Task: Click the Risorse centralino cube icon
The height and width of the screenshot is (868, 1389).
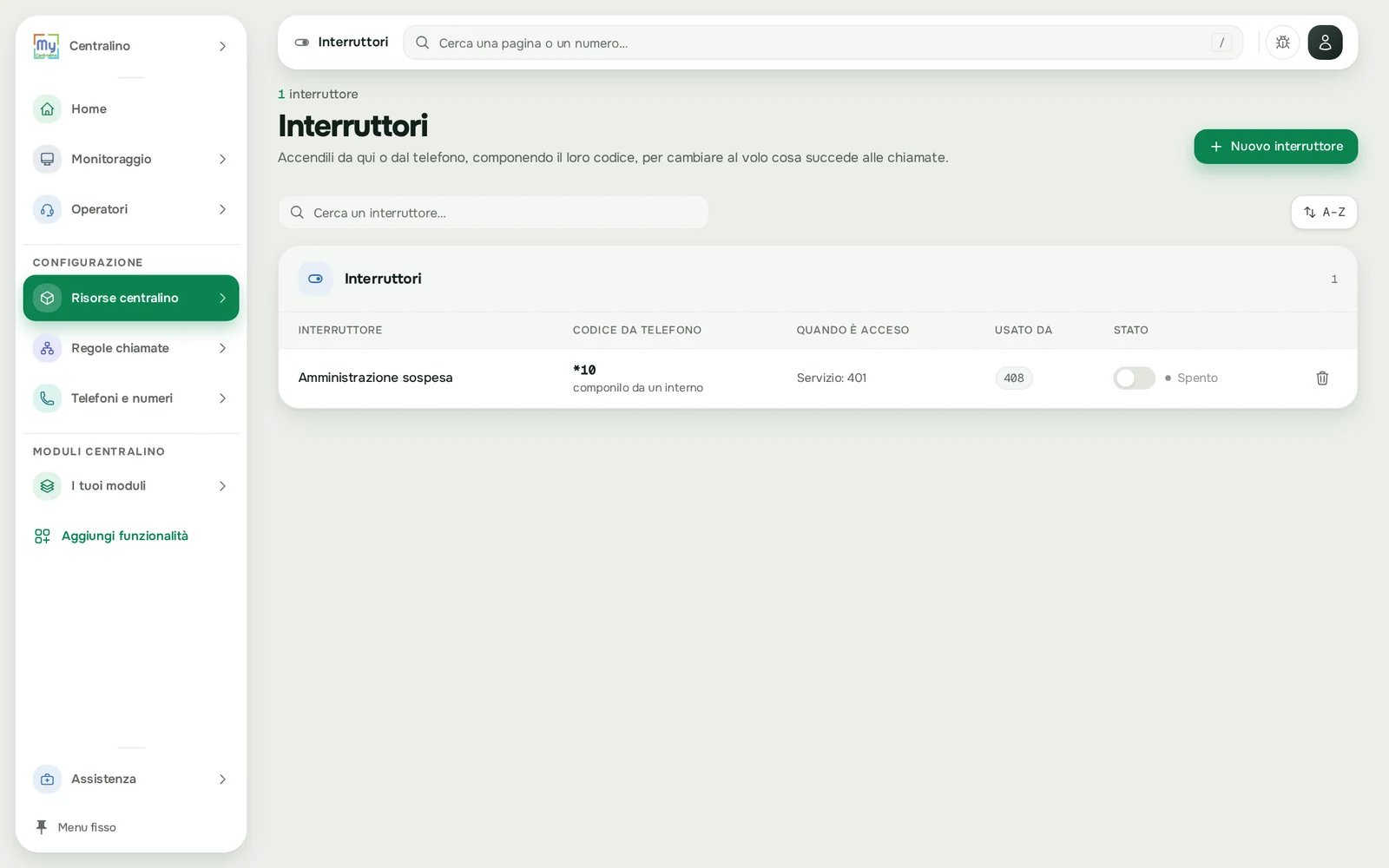Action: 47,298
